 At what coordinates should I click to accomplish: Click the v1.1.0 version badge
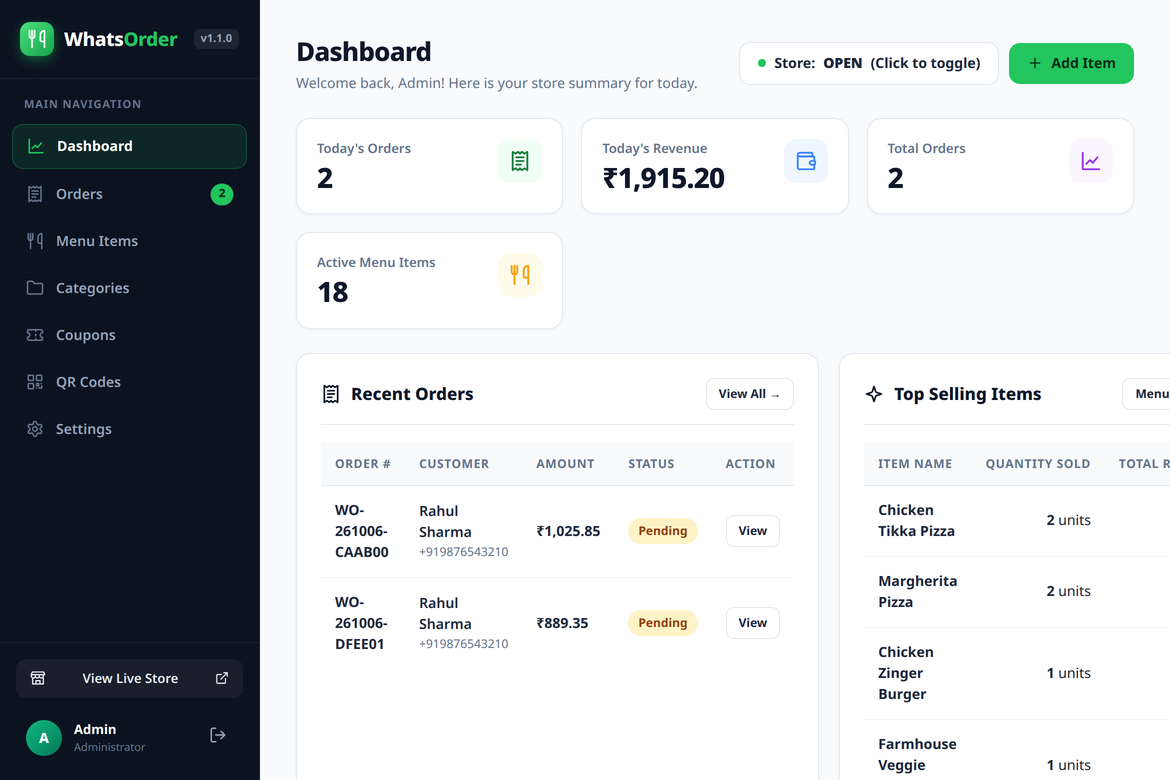[x=216, y=38]
